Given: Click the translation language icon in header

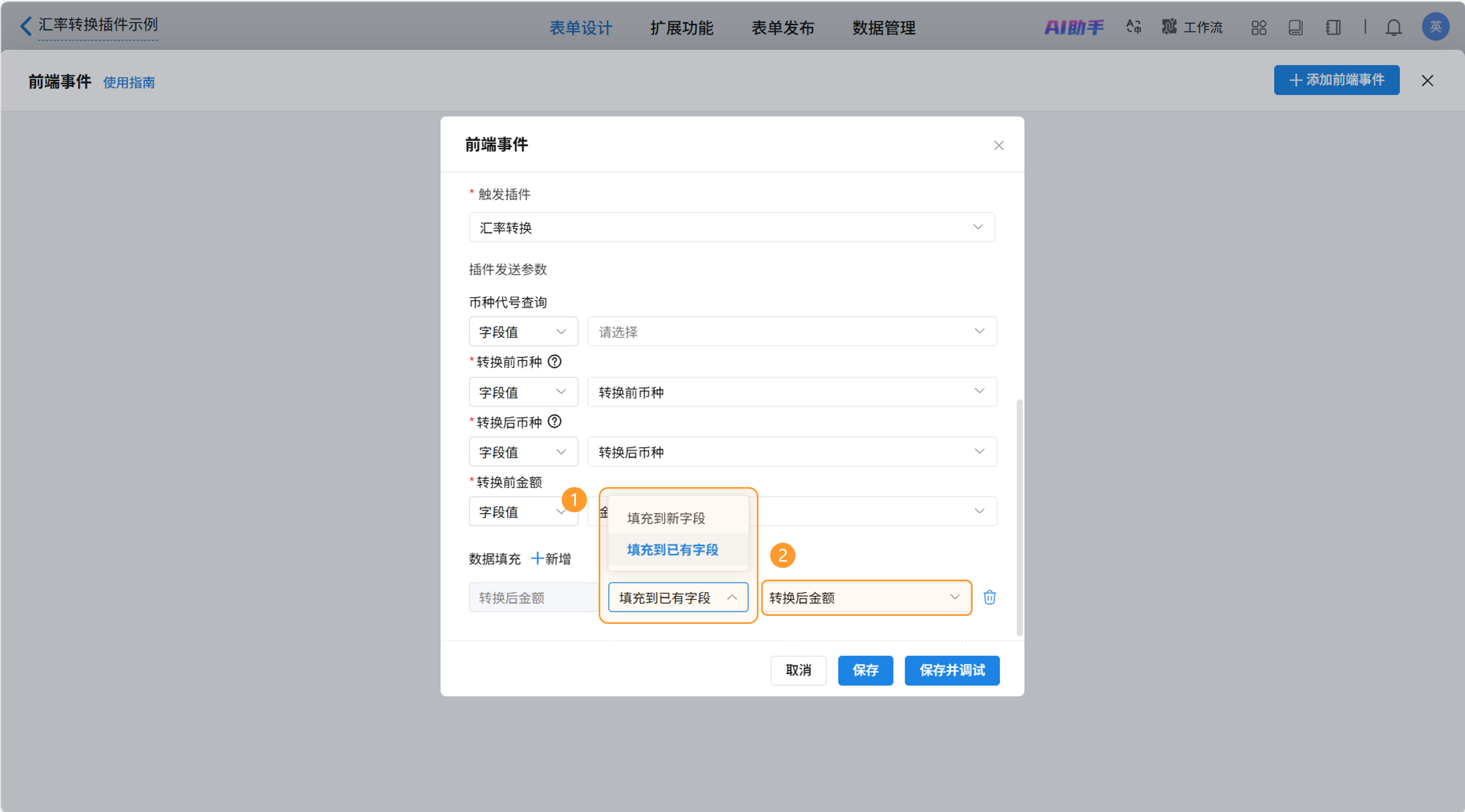Looking at the screenshot, I should coord(1133,27).
